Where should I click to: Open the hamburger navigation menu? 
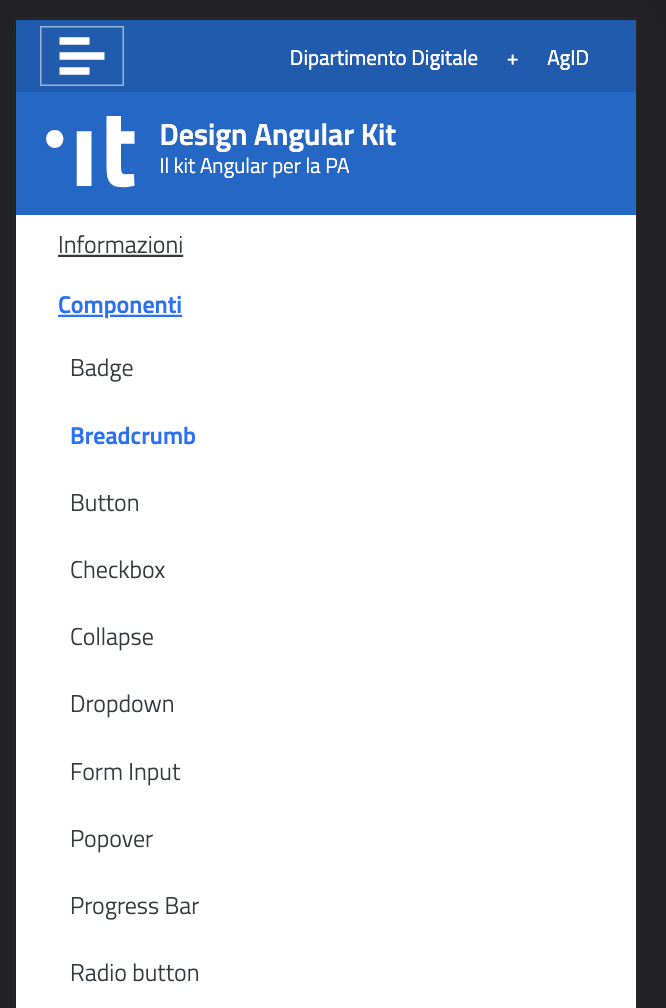(x=81, y=56)
